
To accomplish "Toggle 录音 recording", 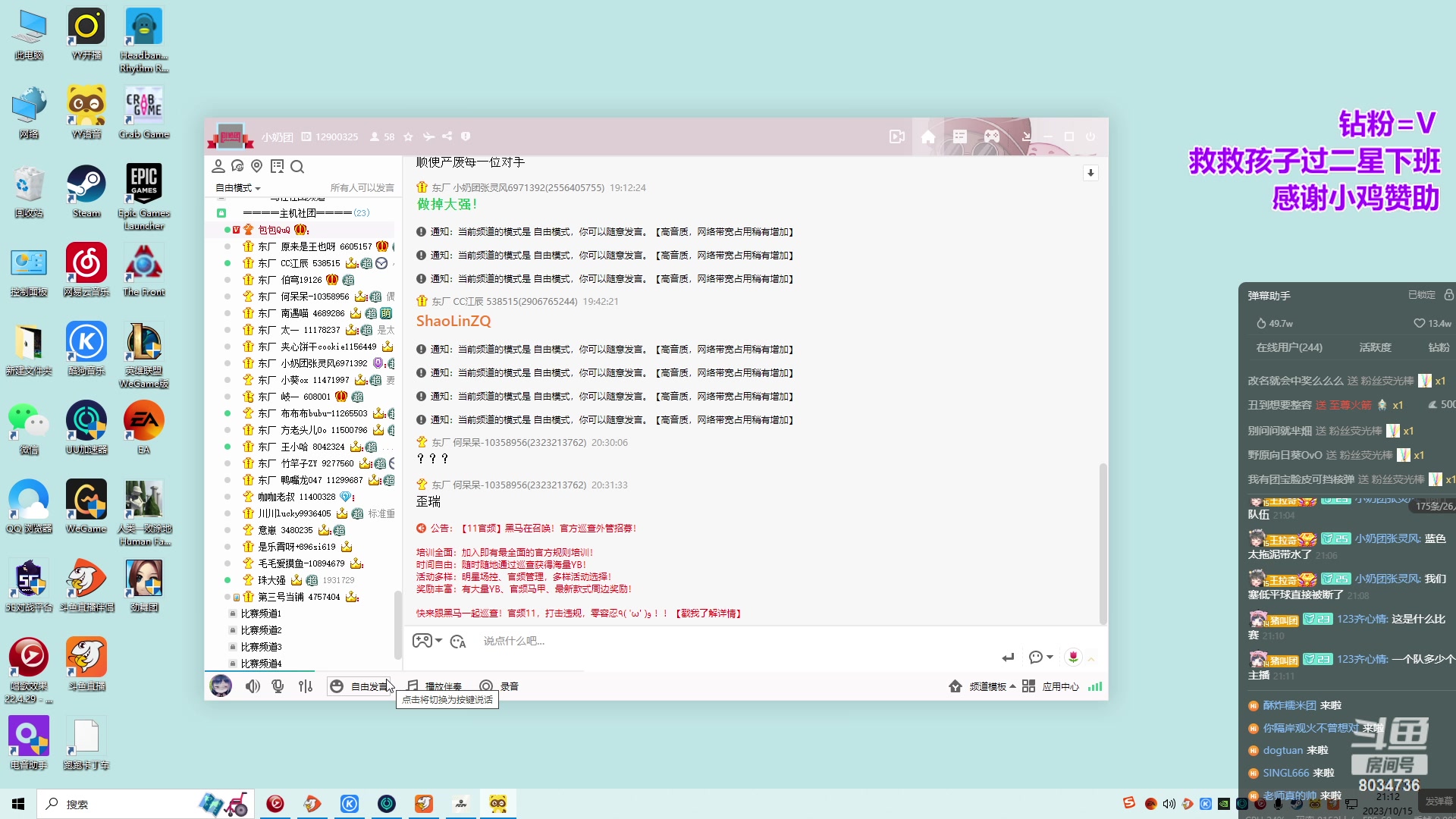I will 499,686.
